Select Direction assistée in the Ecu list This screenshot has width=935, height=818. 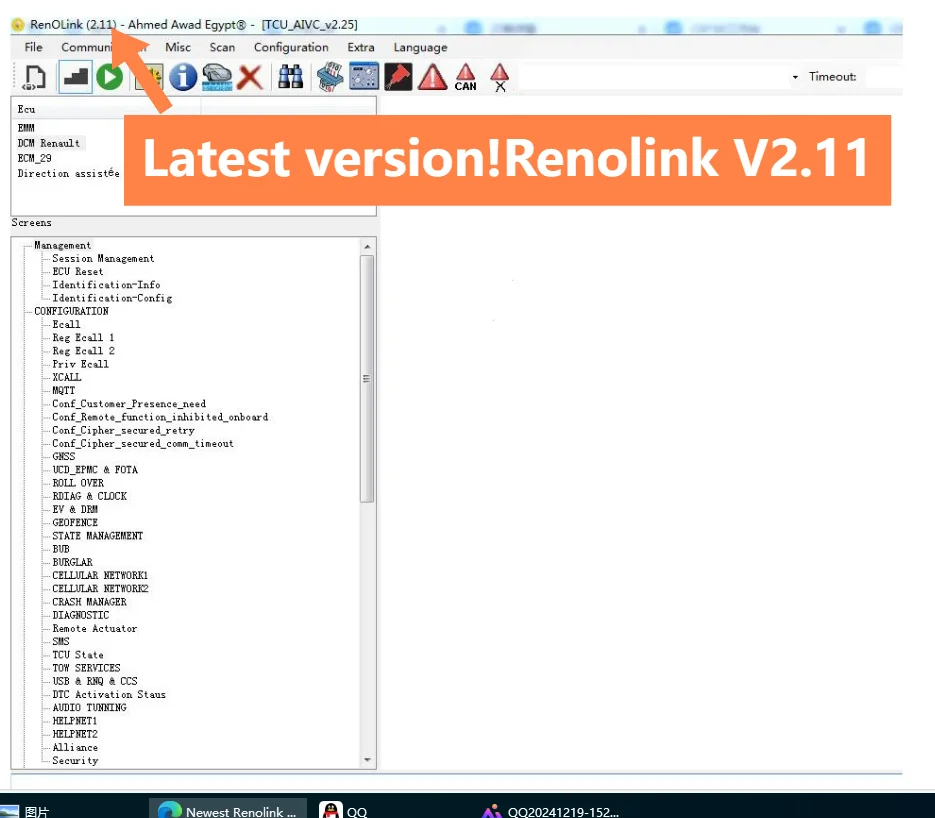click(69, 173)
